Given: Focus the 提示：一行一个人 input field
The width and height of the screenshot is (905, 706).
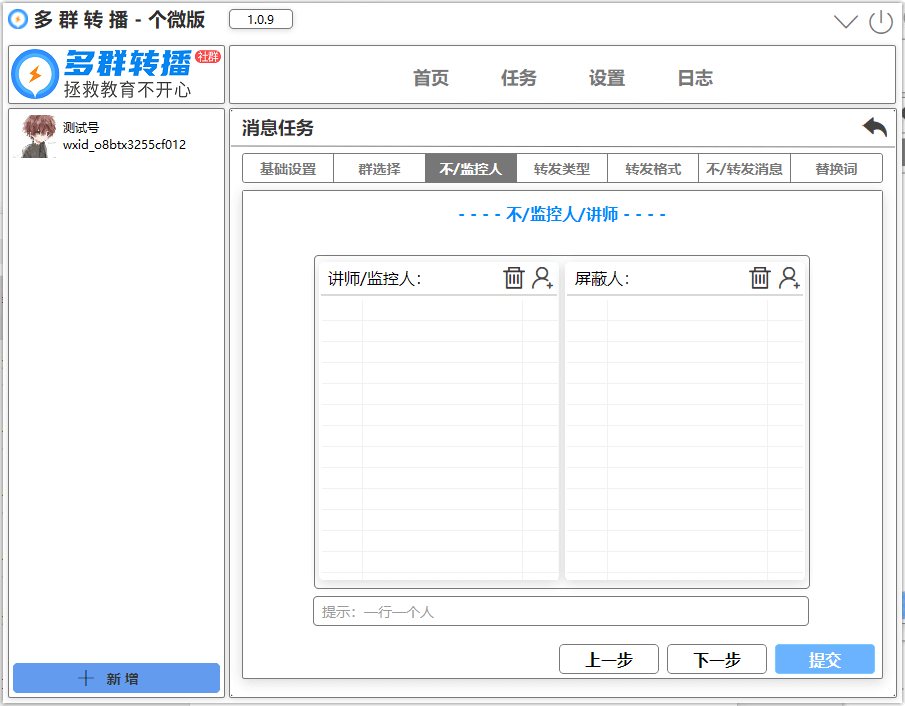Looking at the screenshot, I should (x=561, y=611).
